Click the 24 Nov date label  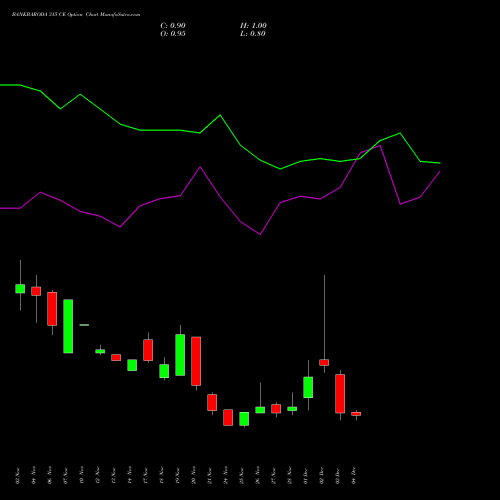click(x=226, y=476)
